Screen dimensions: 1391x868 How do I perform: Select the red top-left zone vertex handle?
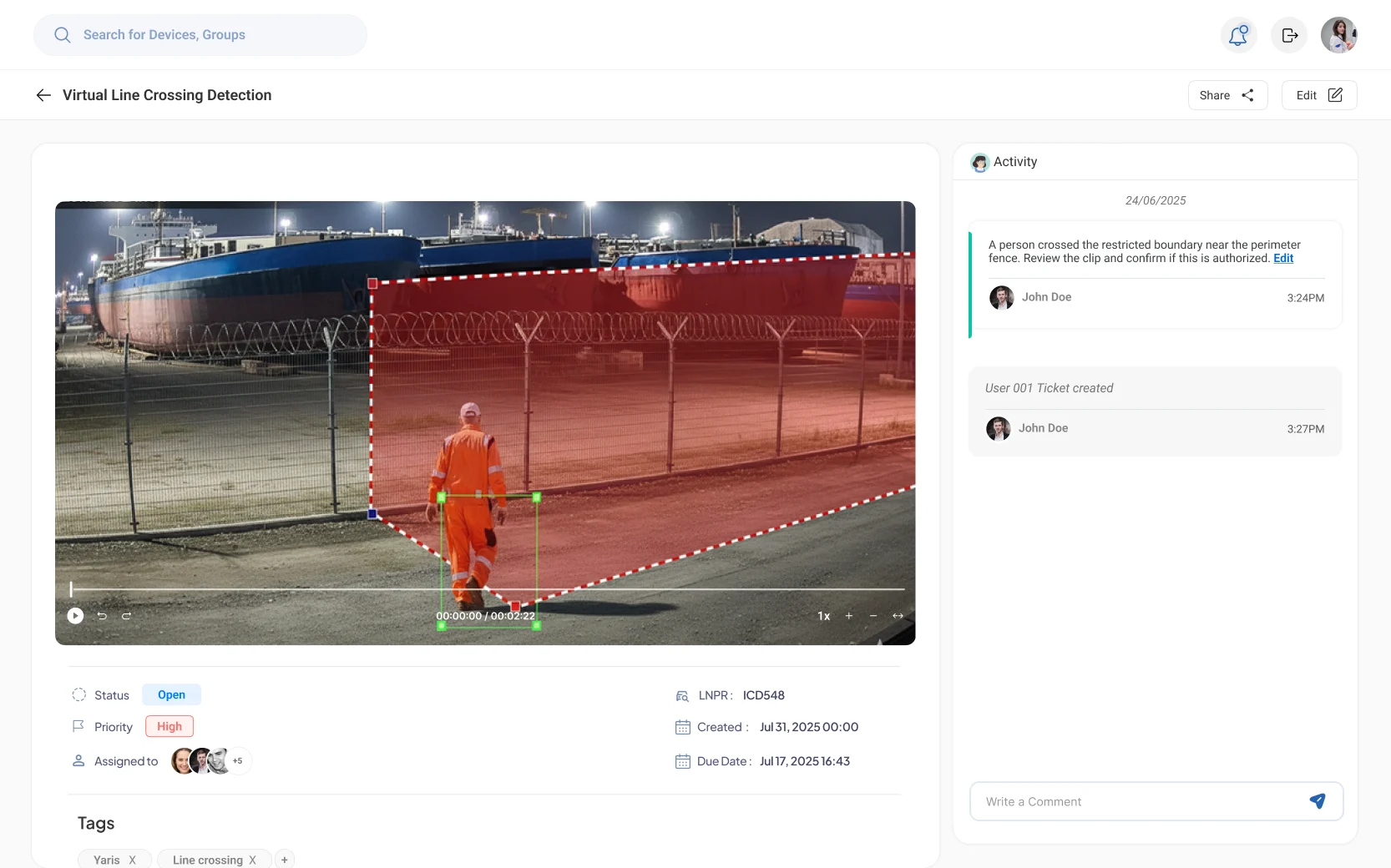[372, 284]
